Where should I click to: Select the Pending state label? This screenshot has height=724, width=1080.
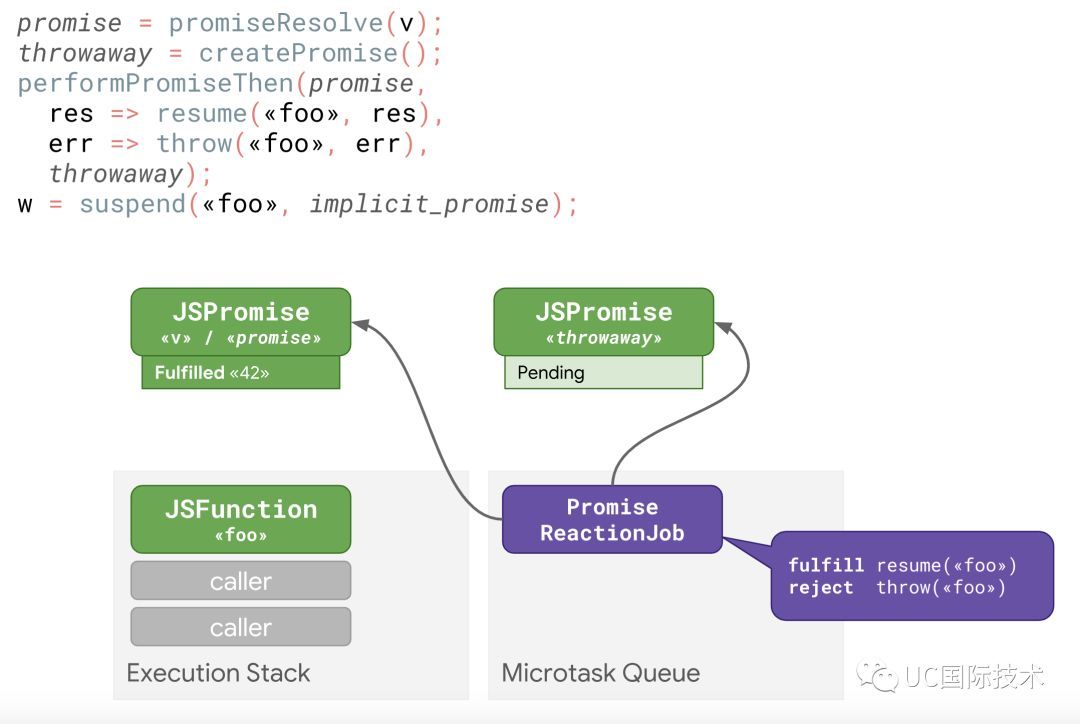pos(603,373)
